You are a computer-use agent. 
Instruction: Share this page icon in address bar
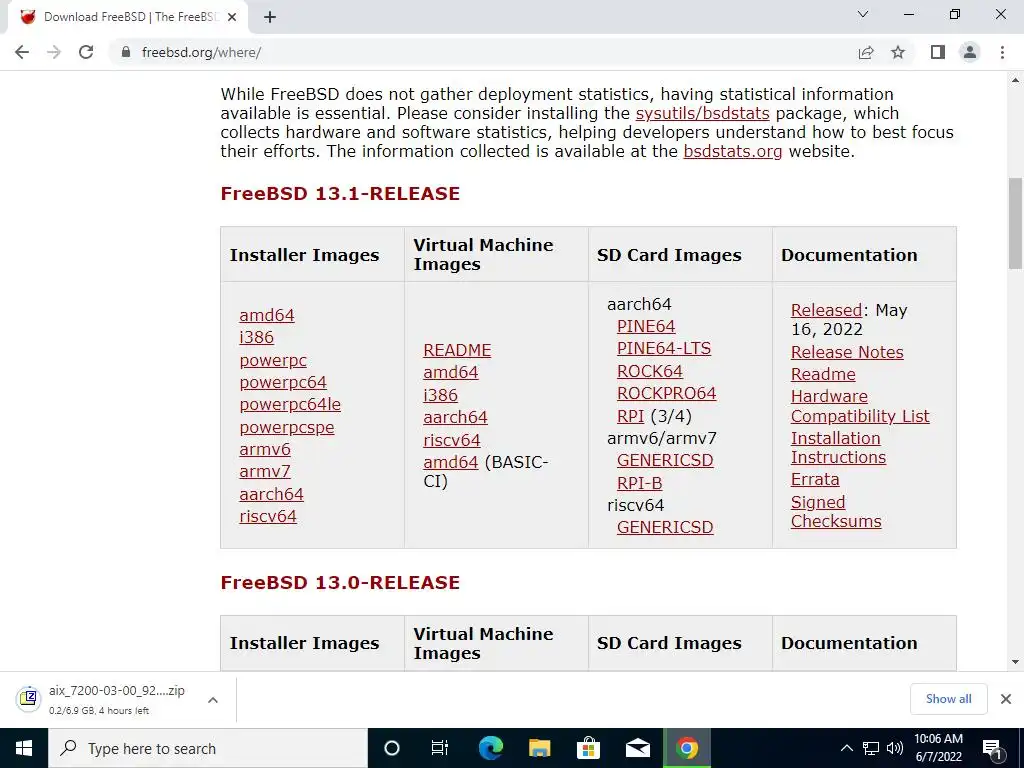coord(866,52)
